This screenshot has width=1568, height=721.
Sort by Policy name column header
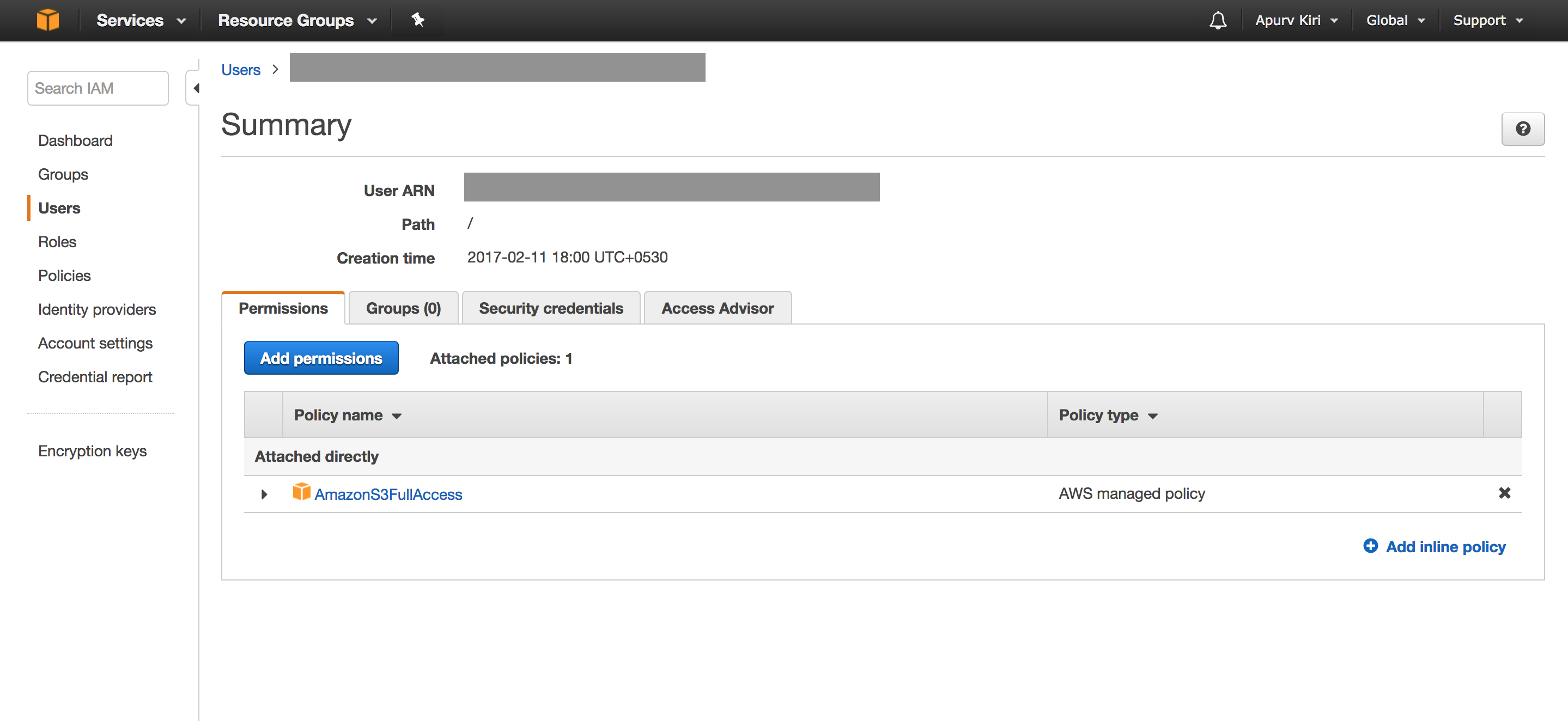pyautogui.click(x=348, y=415)
